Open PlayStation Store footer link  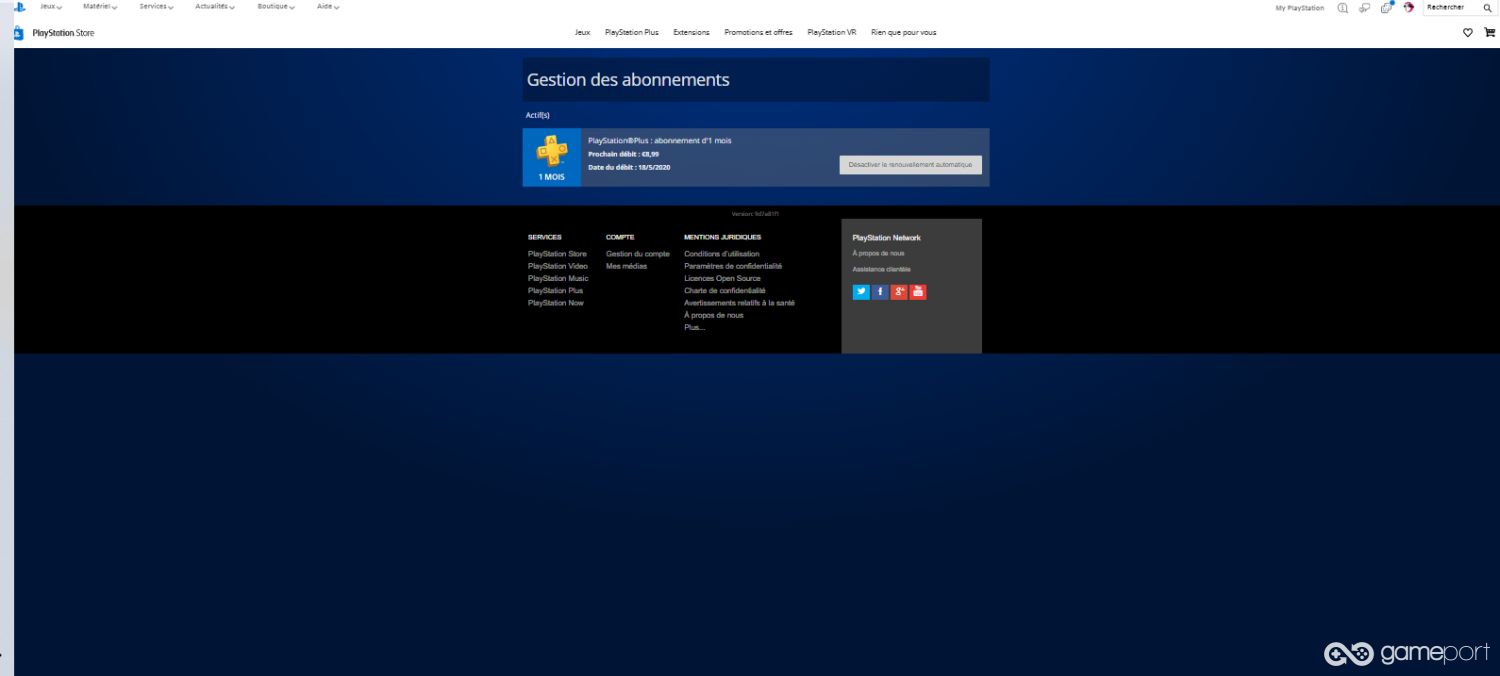pyautogui.click(x=557, y=254)
